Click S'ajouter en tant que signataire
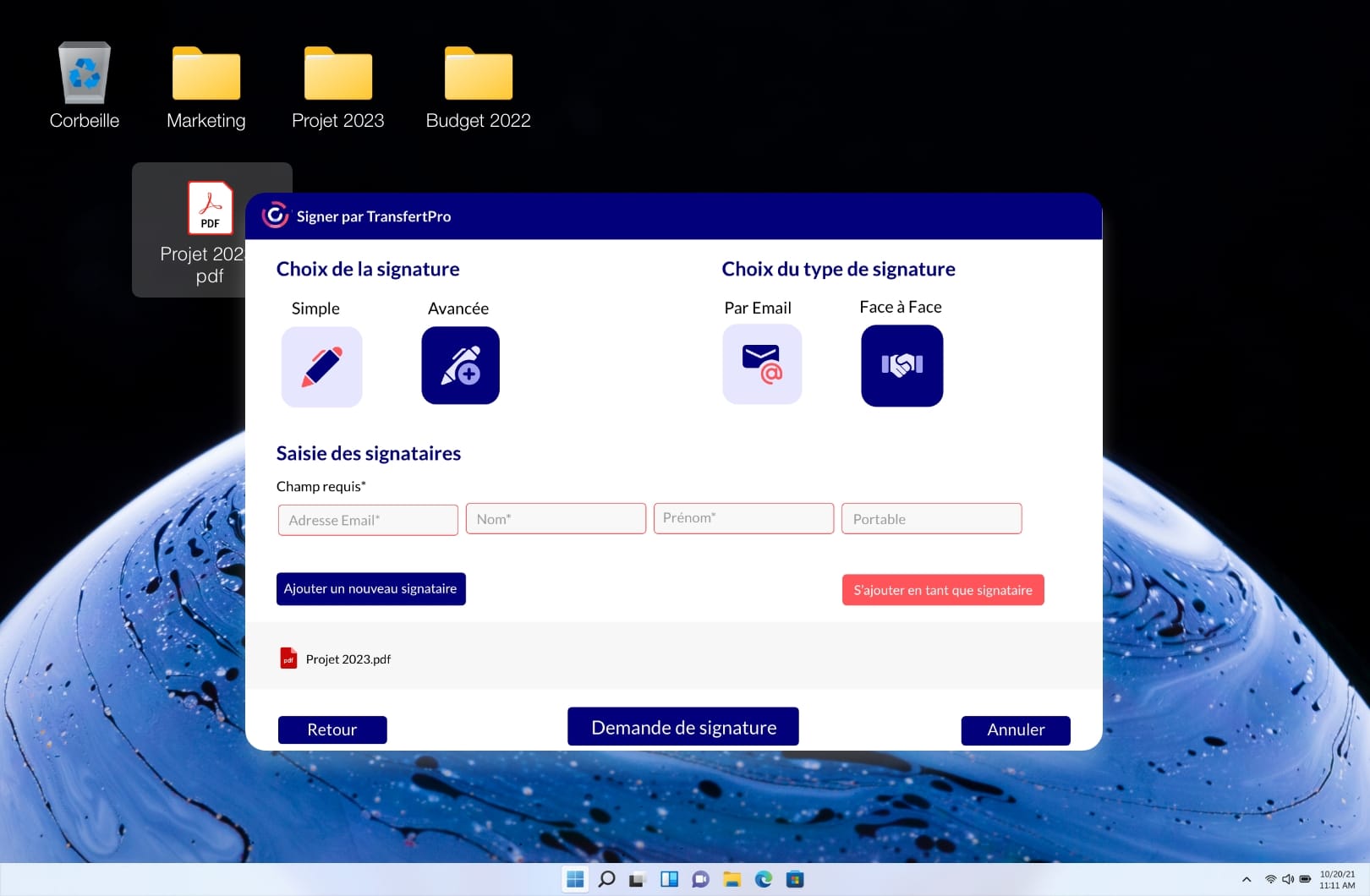1370x896 pixels. (x=943, y=590)
